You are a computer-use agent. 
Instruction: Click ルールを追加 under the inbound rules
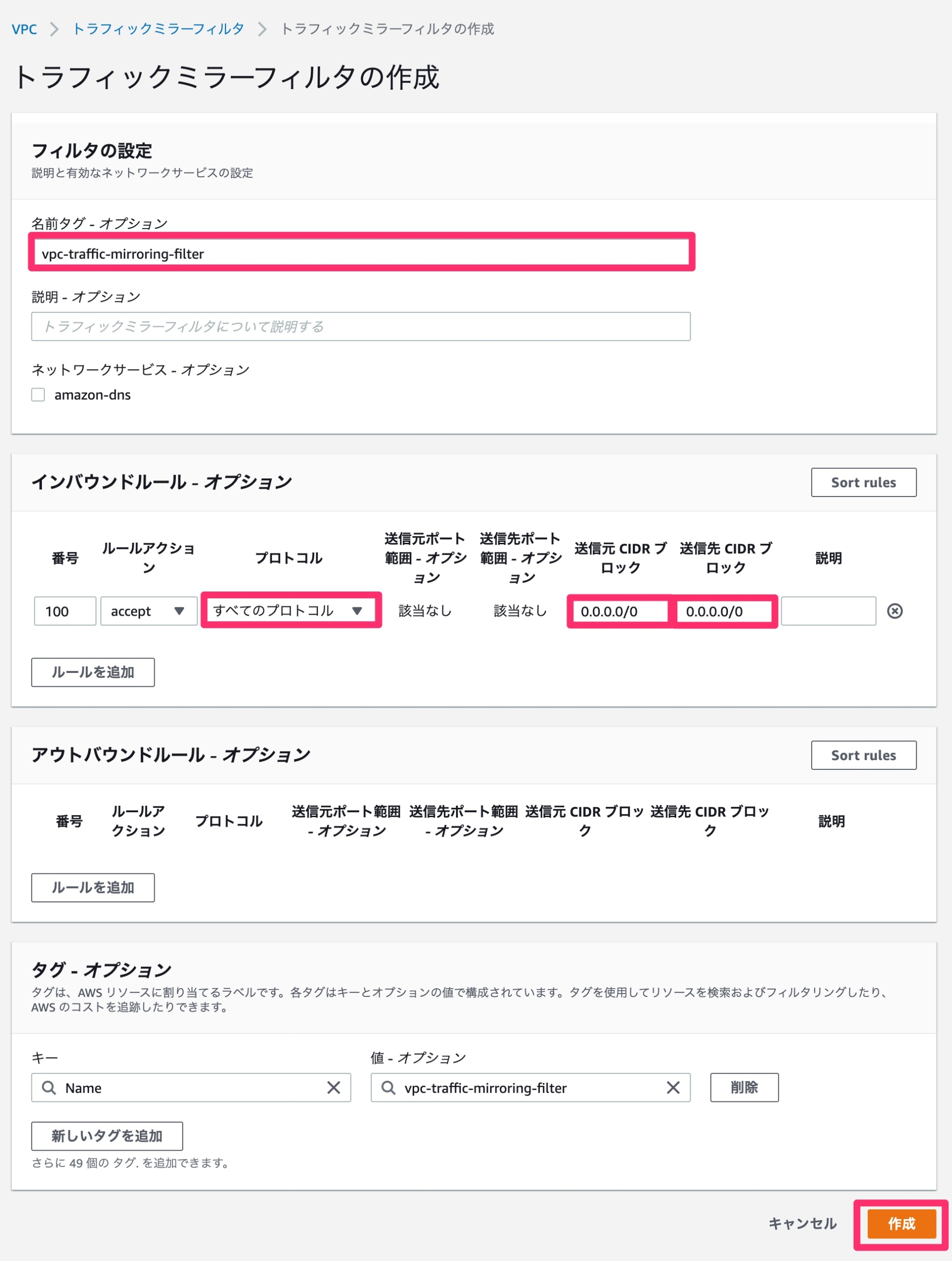93,672
